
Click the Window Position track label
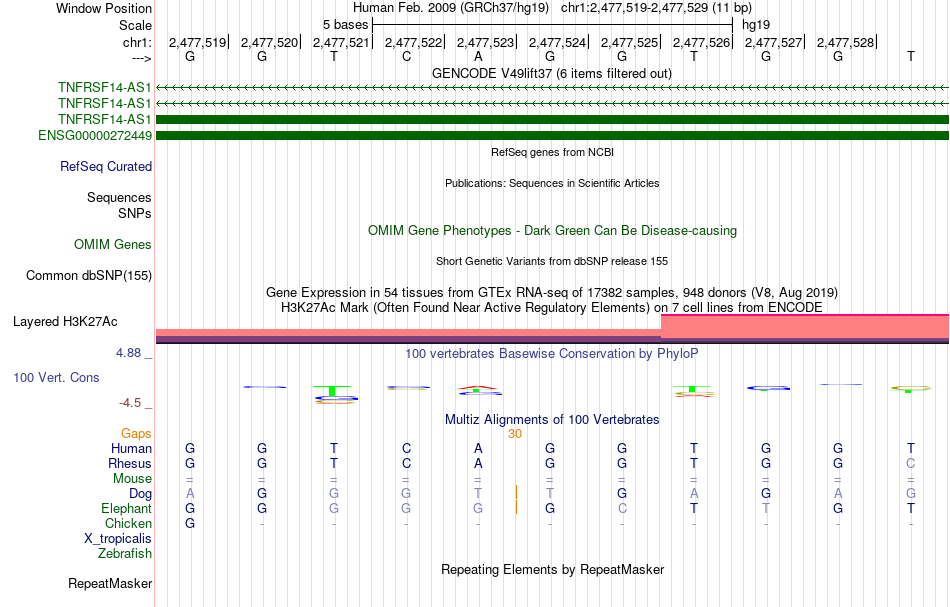pos(104,8)
